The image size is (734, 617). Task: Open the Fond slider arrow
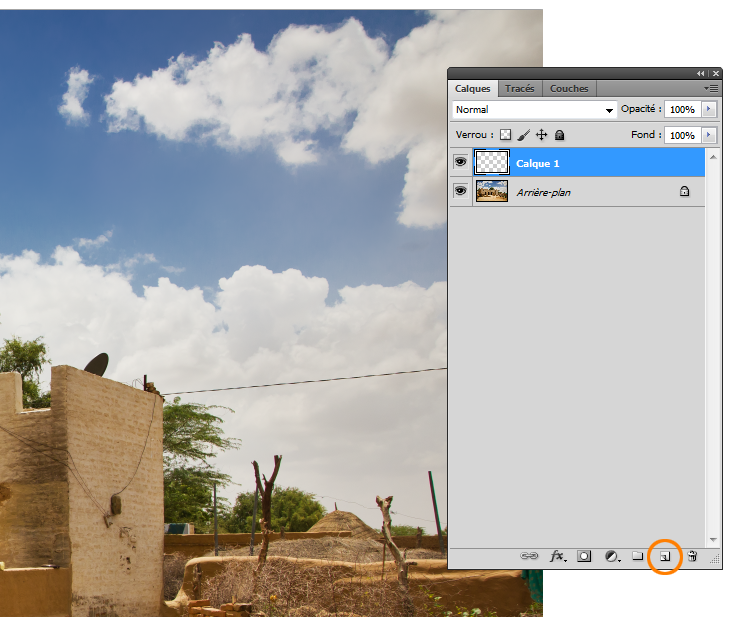[x=709, y=135]
